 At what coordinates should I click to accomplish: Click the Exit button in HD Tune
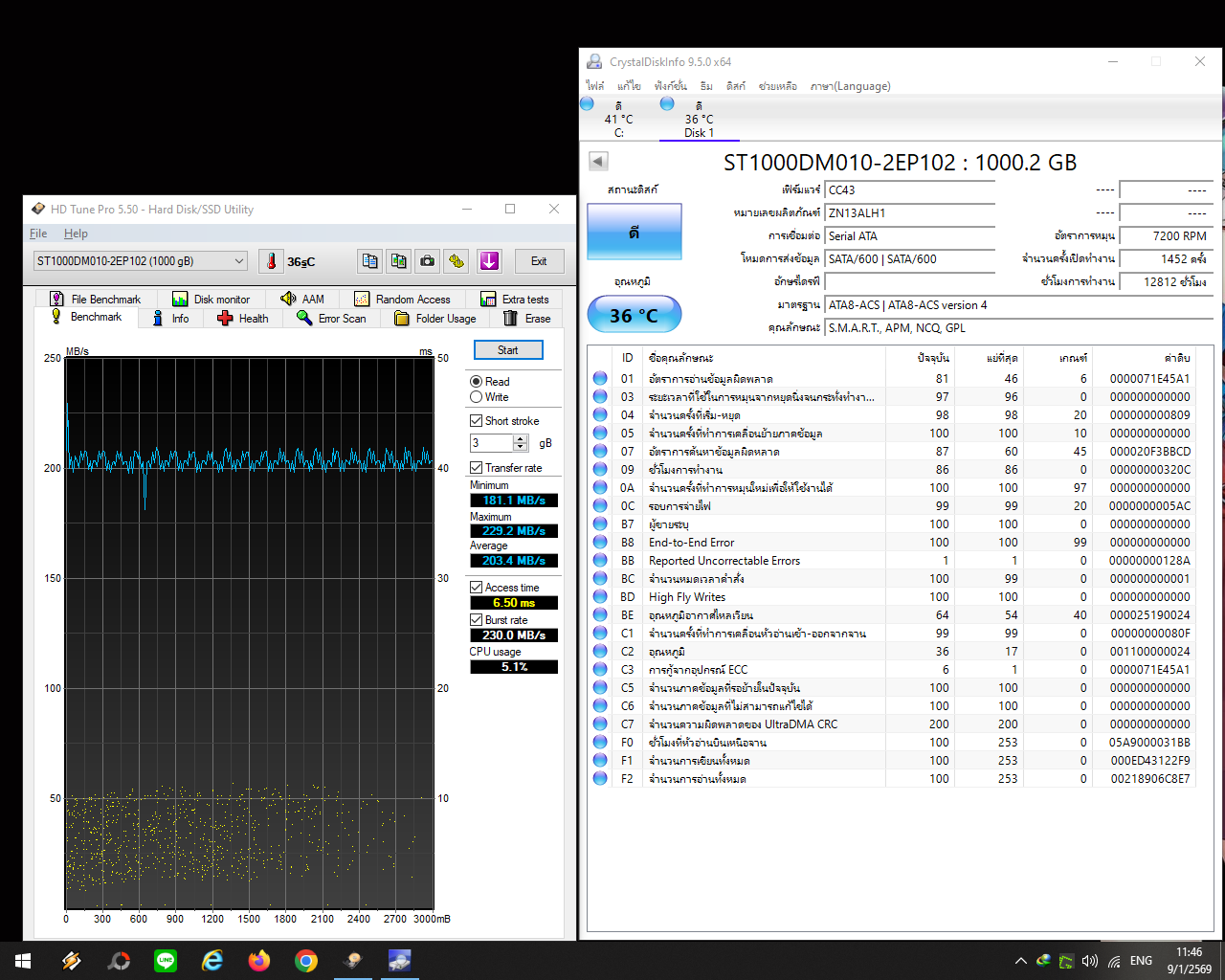pos(539,261)
